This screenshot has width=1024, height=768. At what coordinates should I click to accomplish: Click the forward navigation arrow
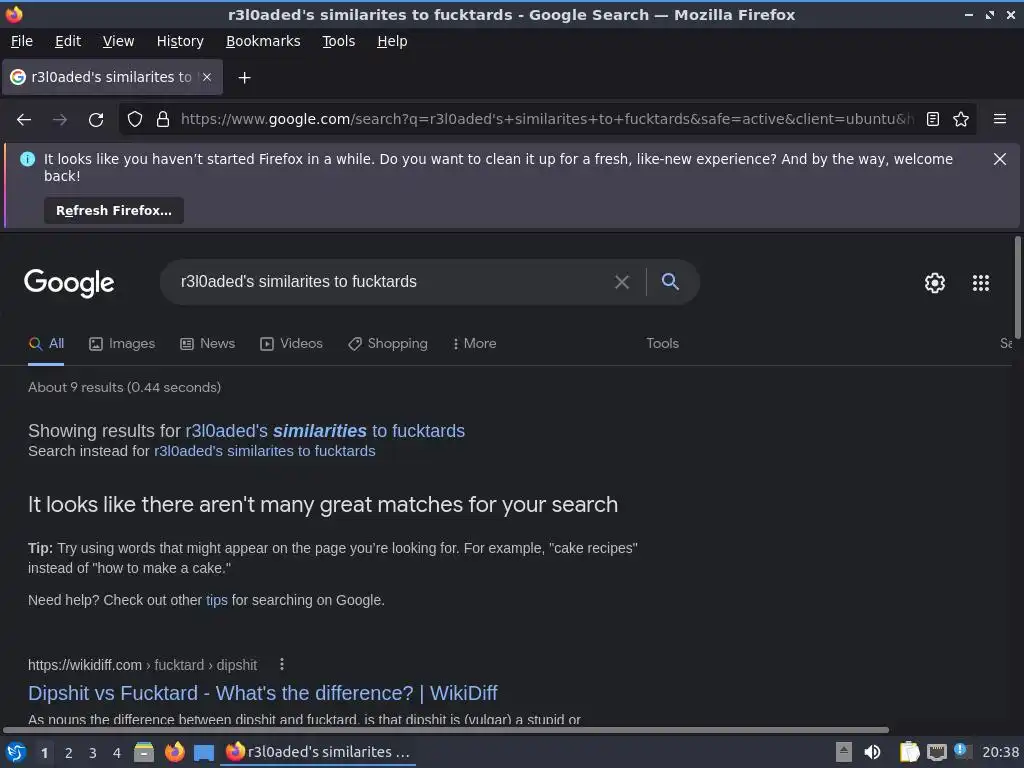[x=60, y=120]
